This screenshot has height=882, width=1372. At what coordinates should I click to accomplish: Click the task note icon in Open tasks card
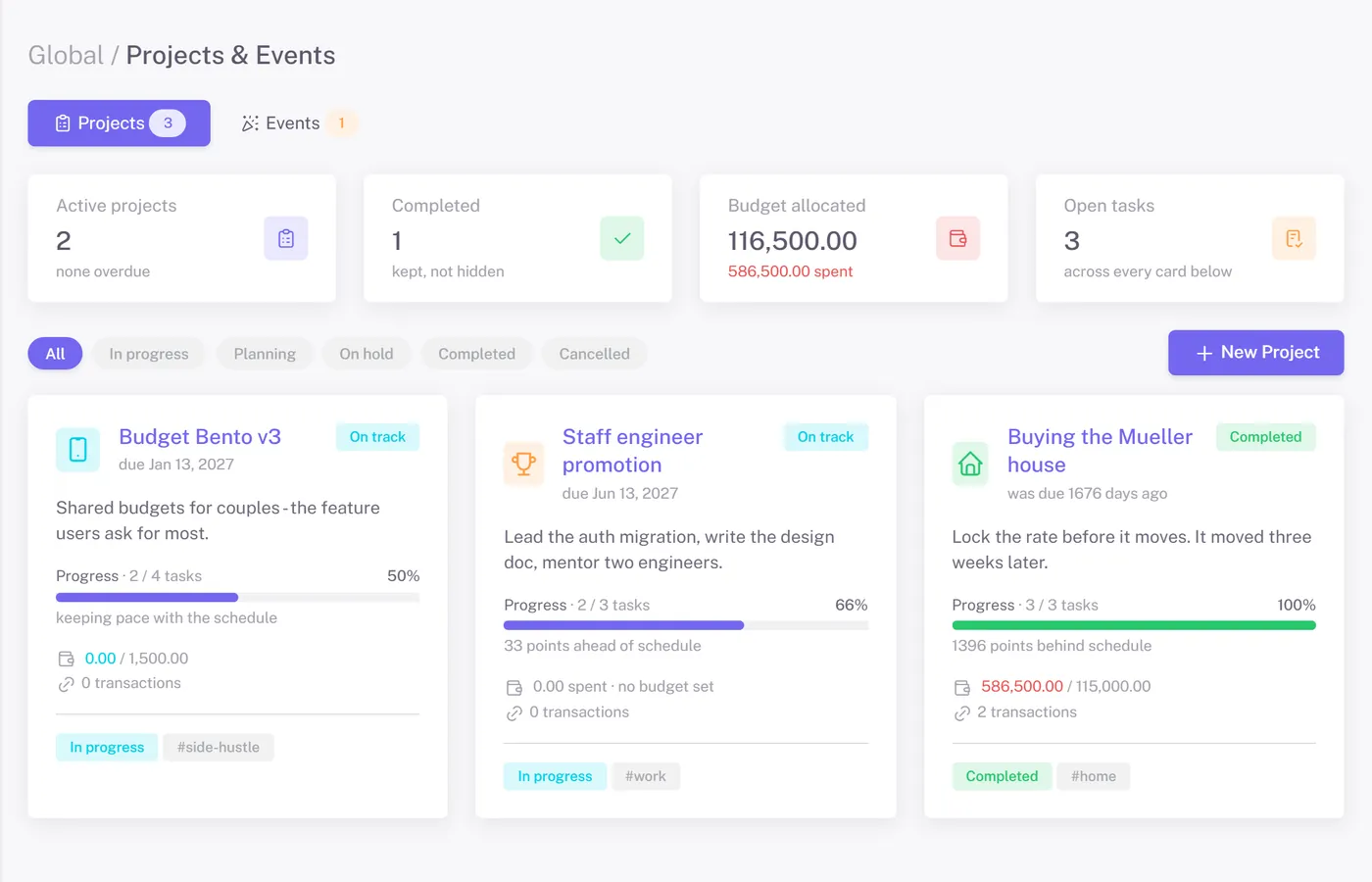[1294, 238]
